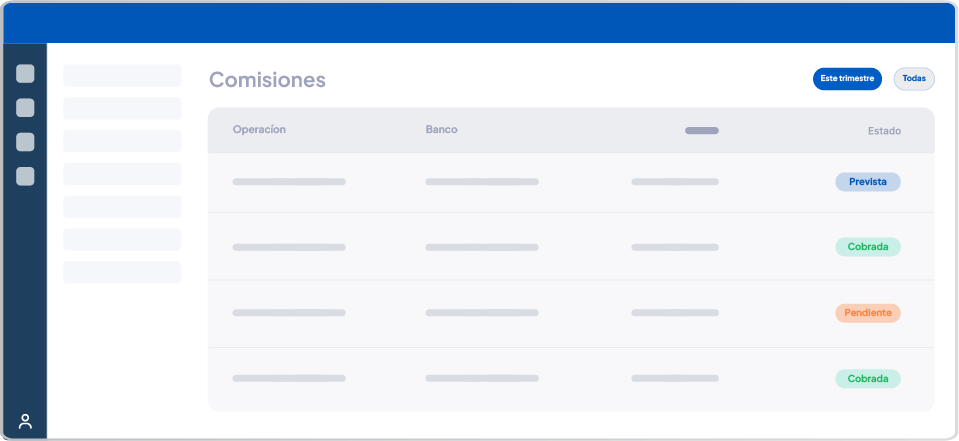Sort by the Operacion column header
Screen dimensions: 959x441
click(259, 130)
